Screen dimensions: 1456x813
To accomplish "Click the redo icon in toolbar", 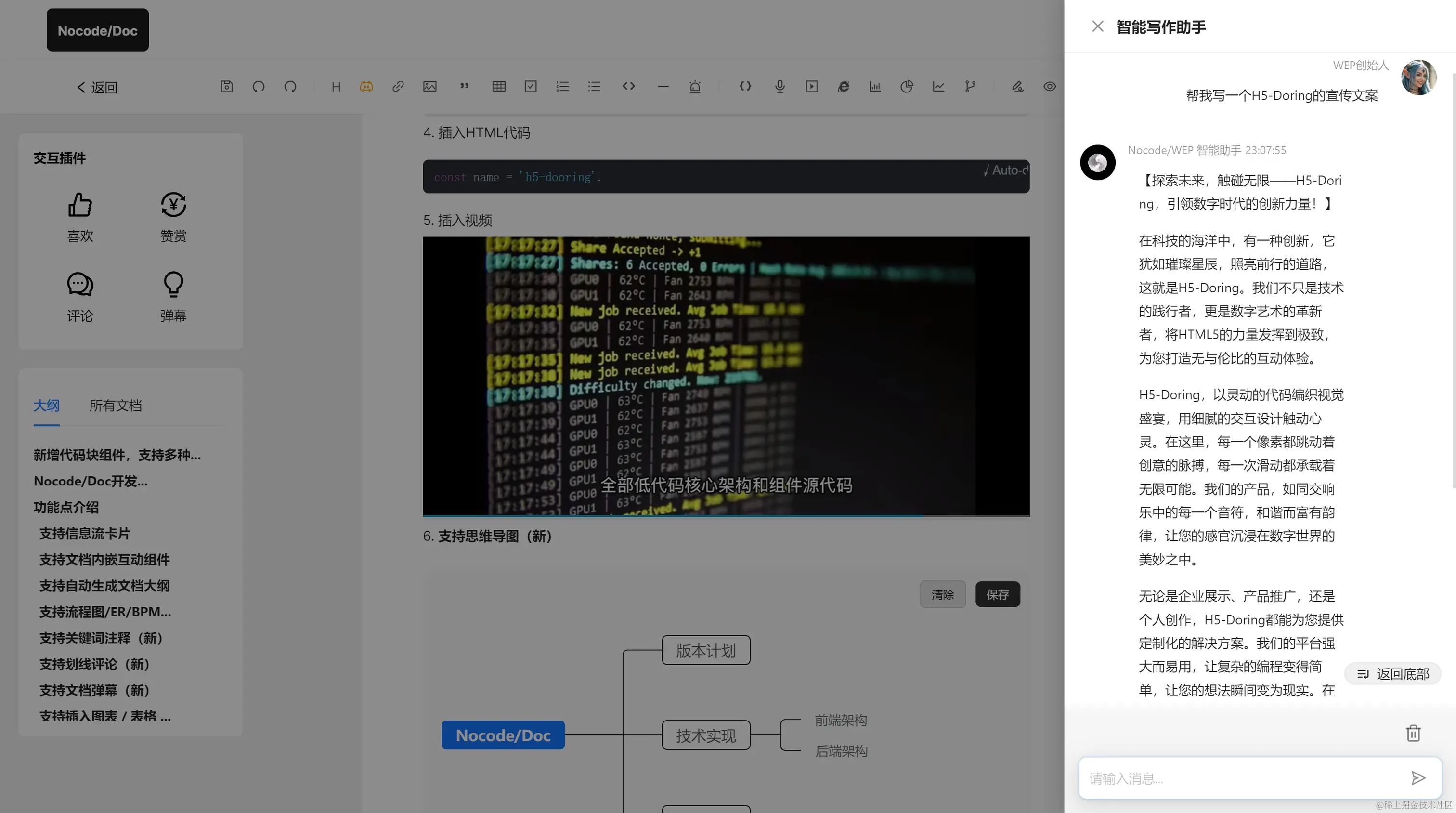I will (x=290, y=87).
